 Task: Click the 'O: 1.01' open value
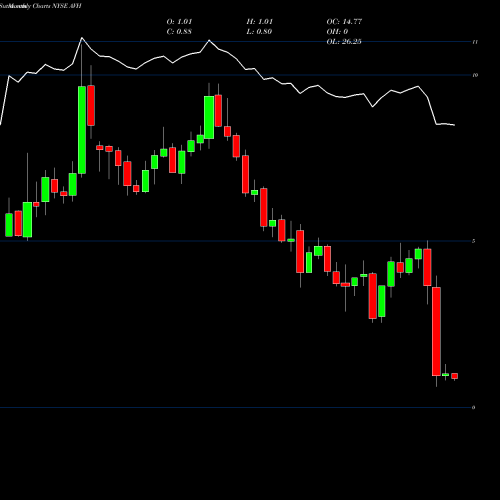click(179, 22)
